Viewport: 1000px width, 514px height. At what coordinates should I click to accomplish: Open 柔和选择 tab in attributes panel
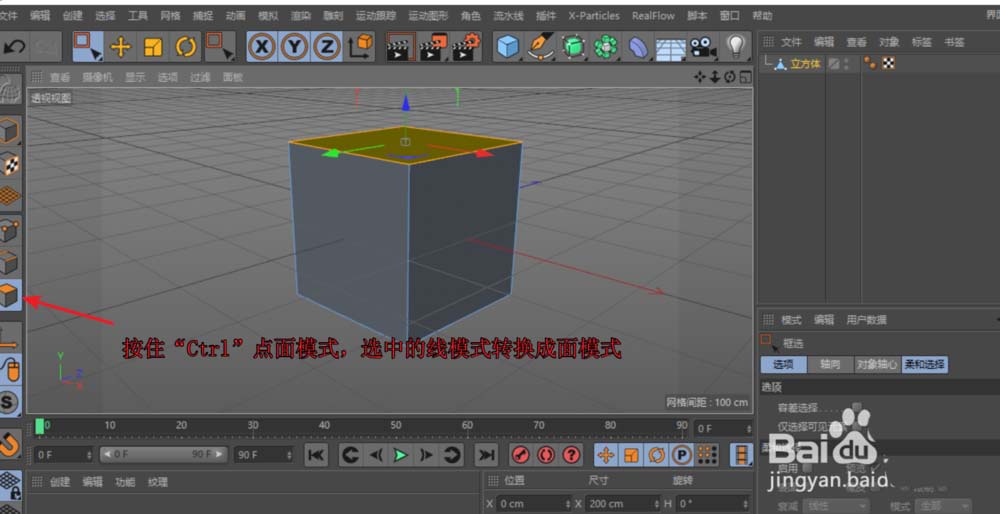pyautogui.click(x=925, y=365)
